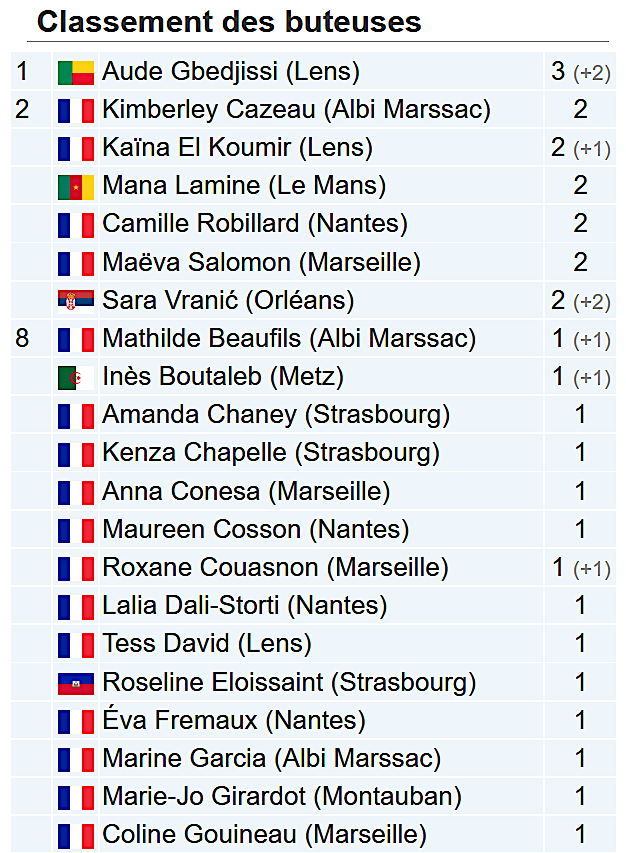Click the French flag beside Coline Gouineau
Viewport: 626px width, 853px height.
(76, 835)
